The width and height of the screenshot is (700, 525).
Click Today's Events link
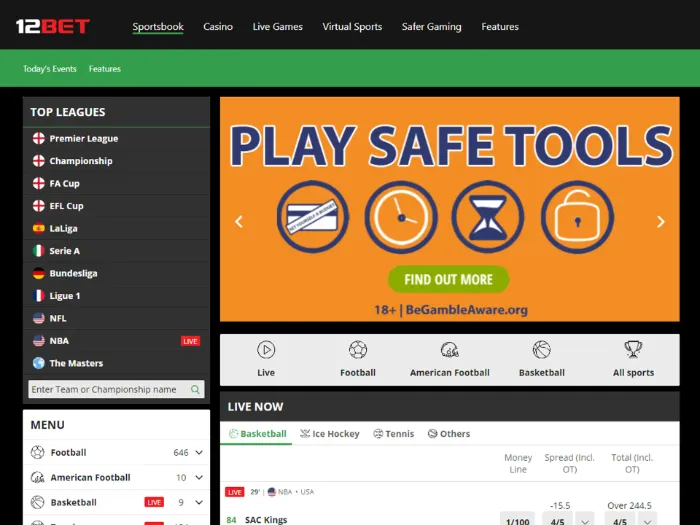(50, 69)
